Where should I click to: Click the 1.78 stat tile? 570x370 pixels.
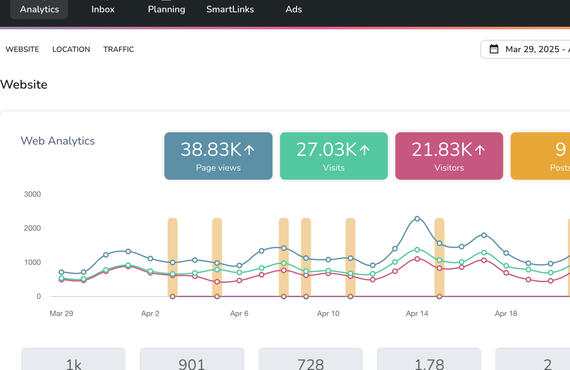point(429,359)
